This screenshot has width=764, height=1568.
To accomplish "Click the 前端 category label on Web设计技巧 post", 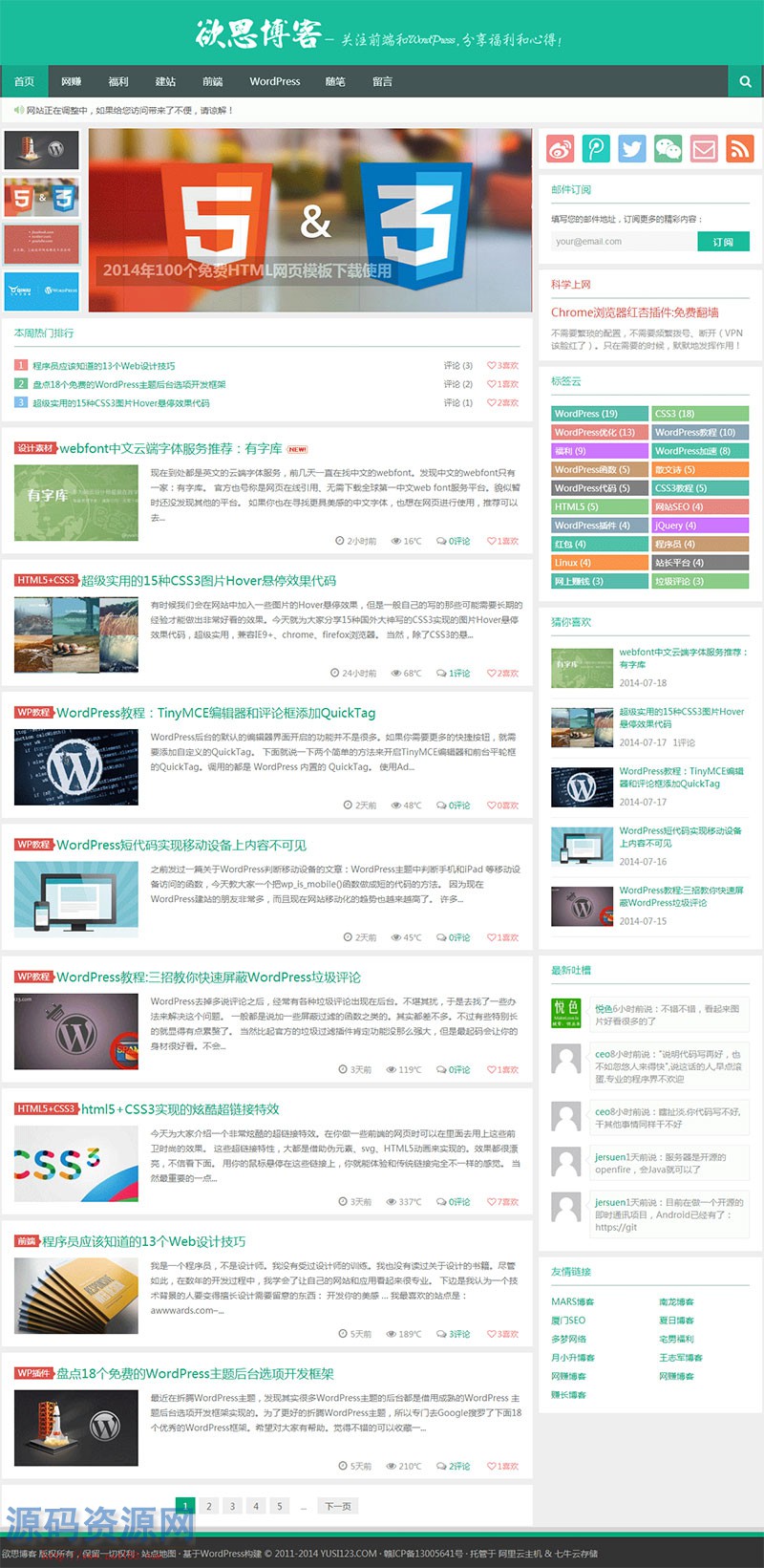I will pos(27,1241).
